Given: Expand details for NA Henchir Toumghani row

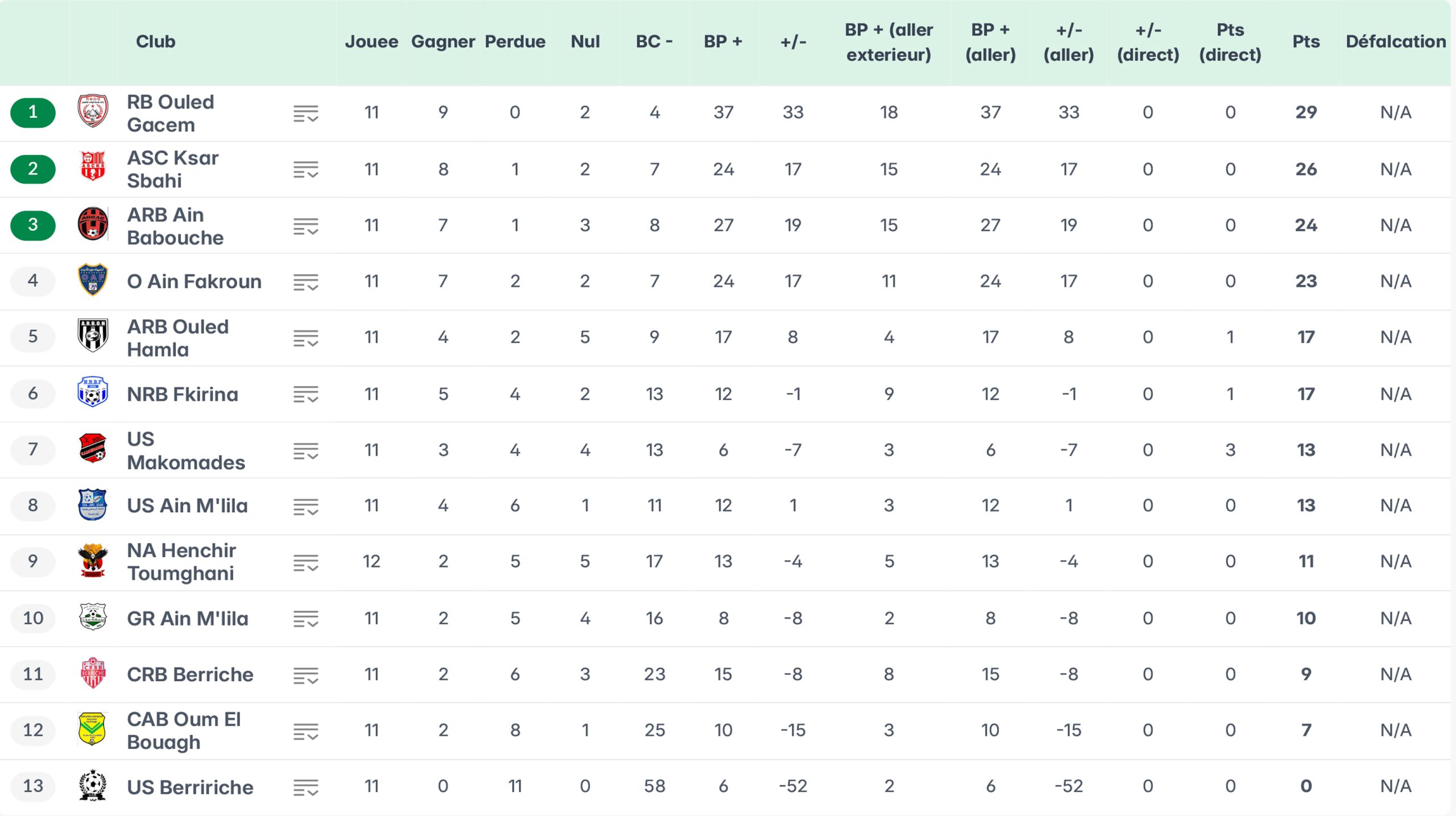Looking at the screenshot, I should tap(305, 563).
